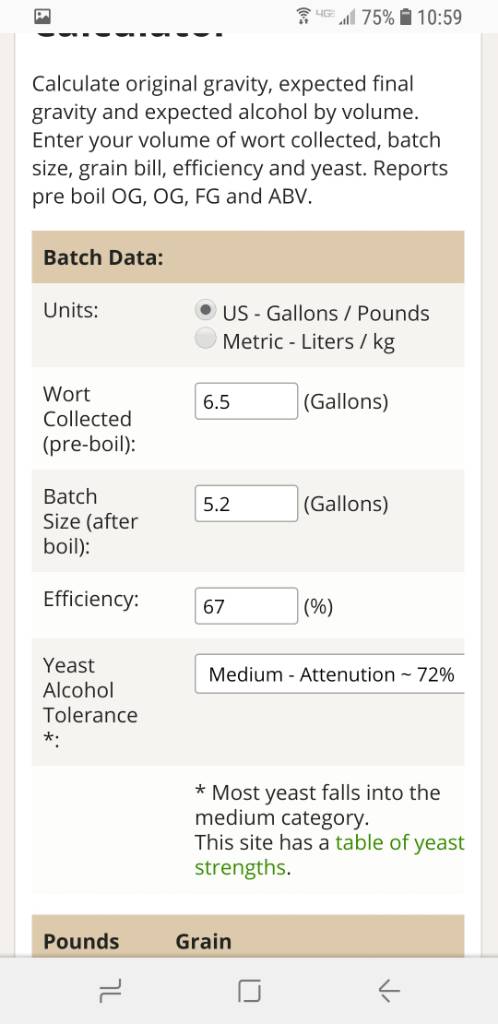Tap the 10:59 clock in status bar
Screen dimensions: 498x1024
(x=439, y=17)
